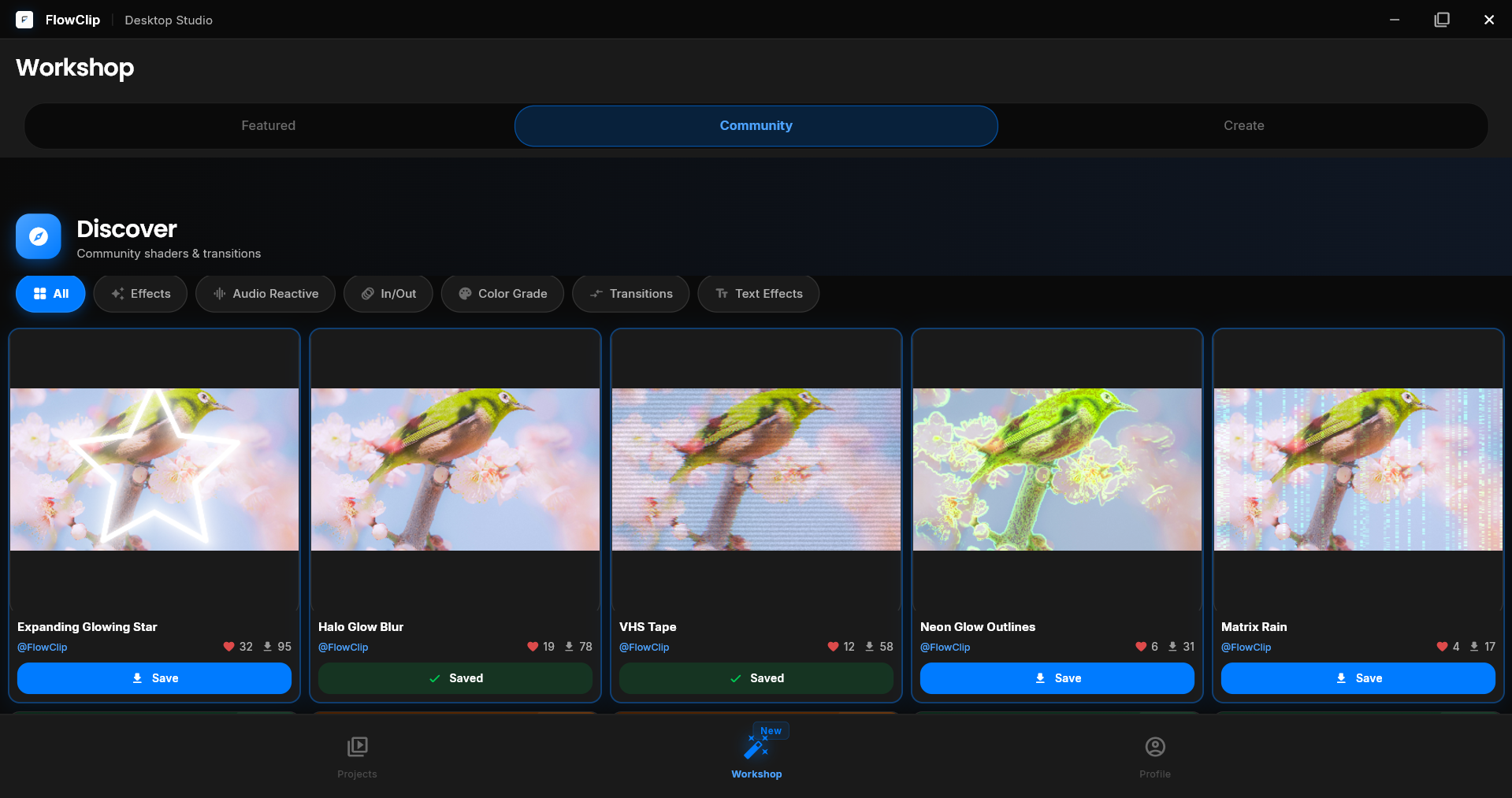The height and width of the screenshot is (798, 1512).
Task: Open @FlowClip author link under Halo Glow Blur
Action: pyautogui.click(x=344, y=648)
